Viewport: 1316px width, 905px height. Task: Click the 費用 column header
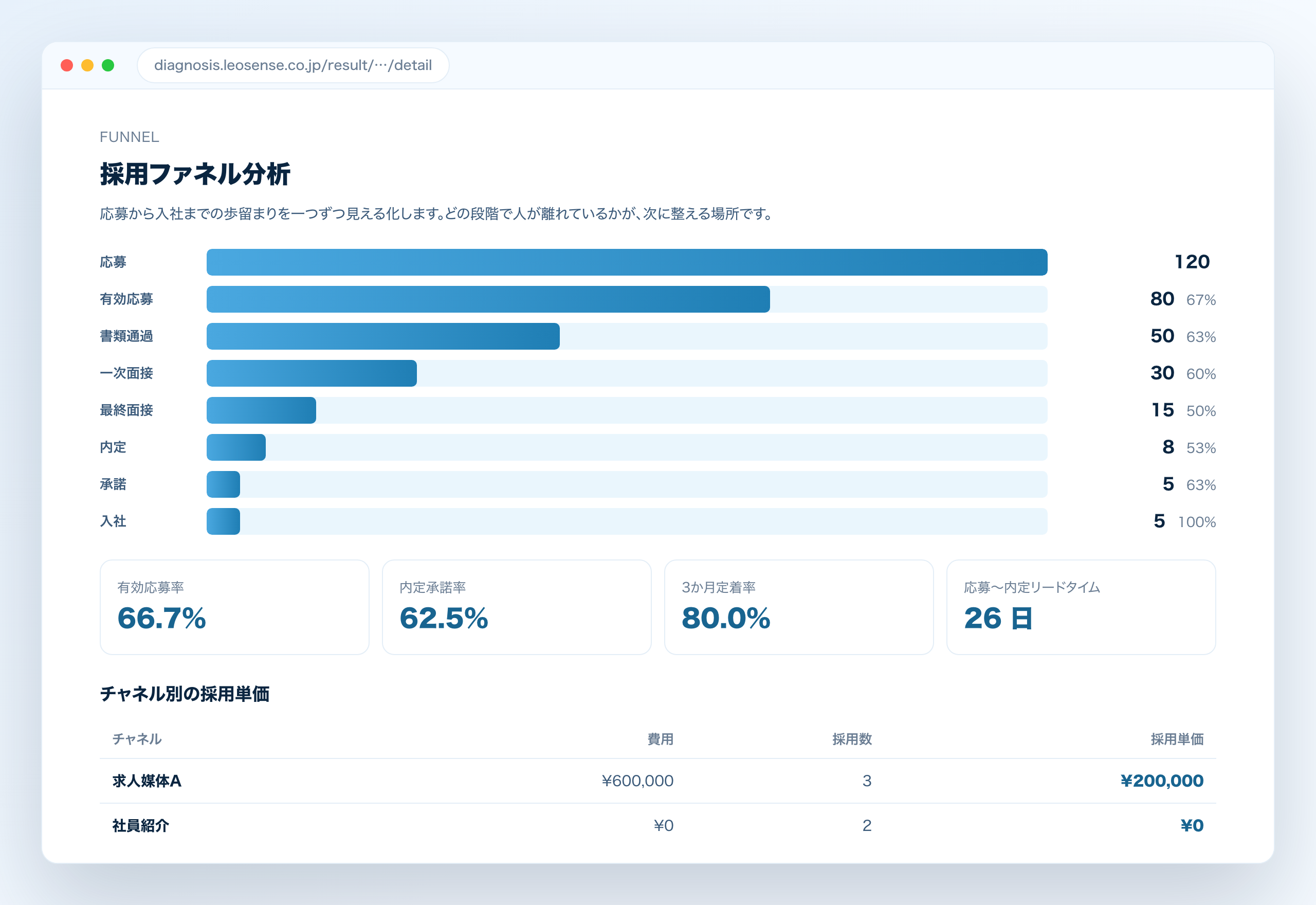[x=660, y=739]
